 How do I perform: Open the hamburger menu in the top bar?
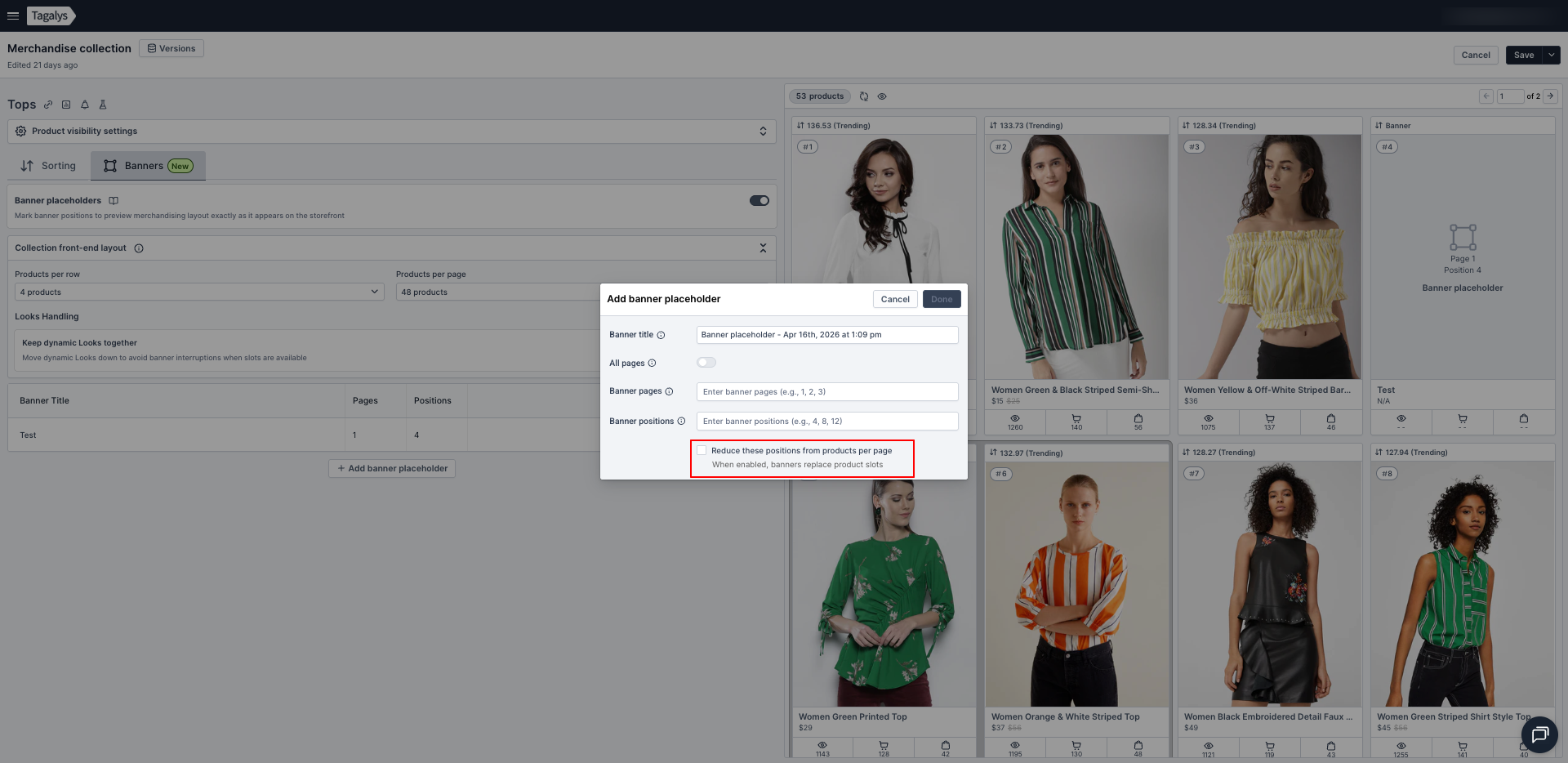13,16
